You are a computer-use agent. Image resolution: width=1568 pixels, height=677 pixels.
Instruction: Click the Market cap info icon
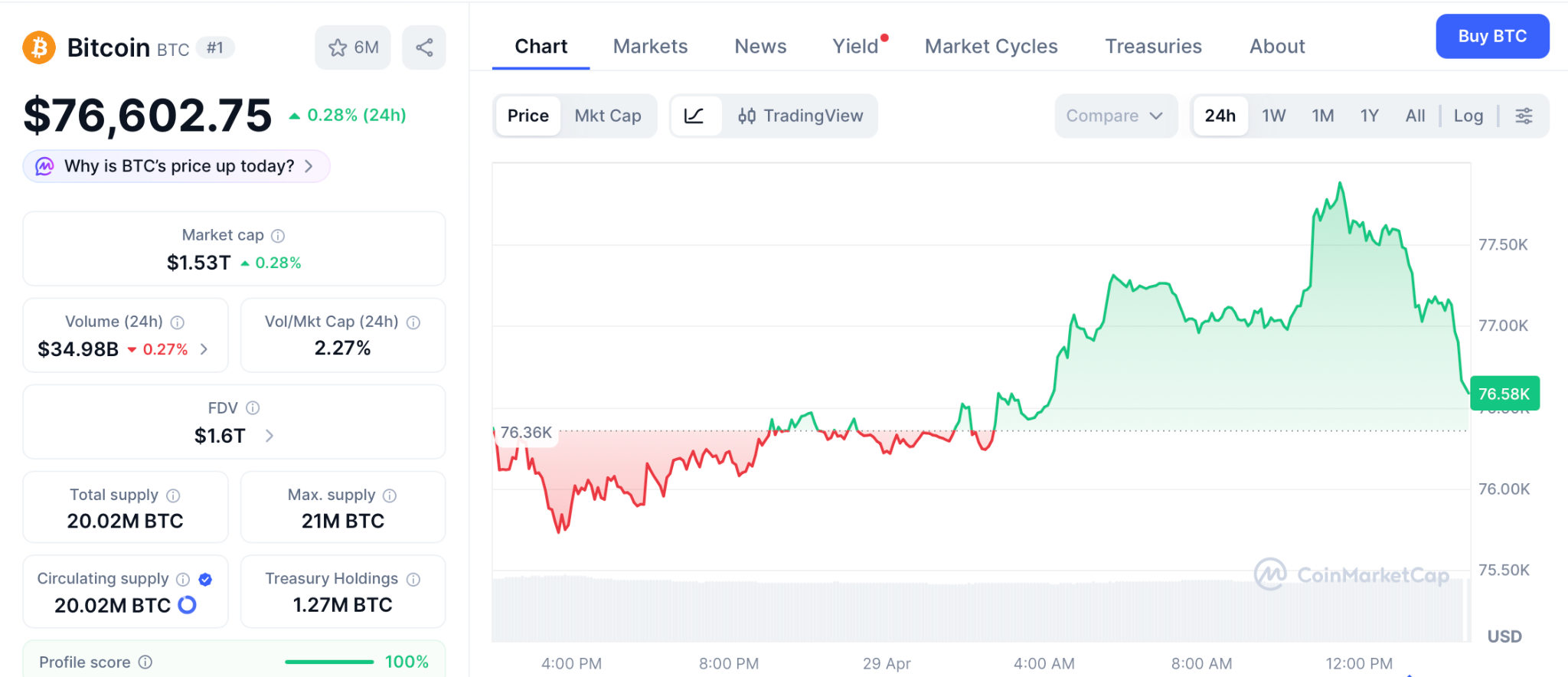[278, 236]
